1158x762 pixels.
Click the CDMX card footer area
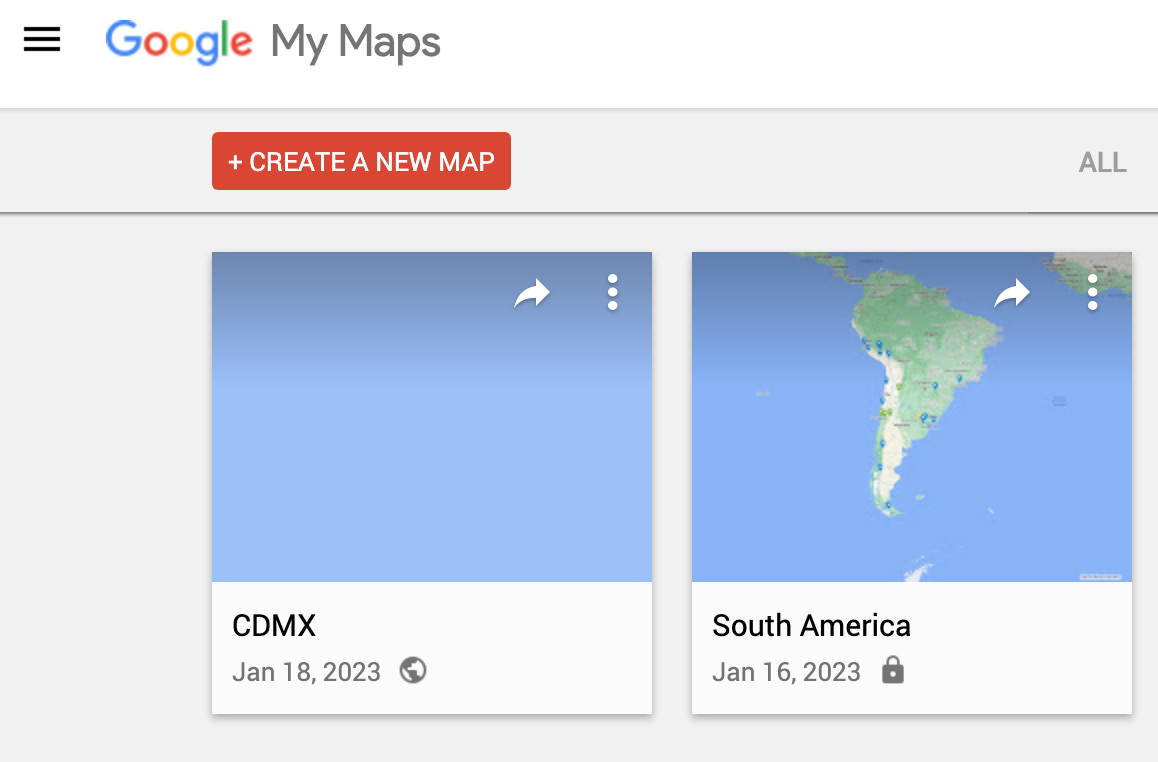point(432,648)
